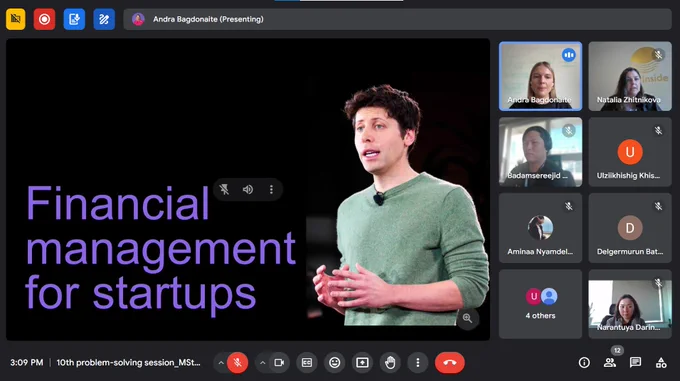The height and width of the screenshot is (381, 680).
Task: Toggle the camera button in the control bar
Action: click(279, 362)
